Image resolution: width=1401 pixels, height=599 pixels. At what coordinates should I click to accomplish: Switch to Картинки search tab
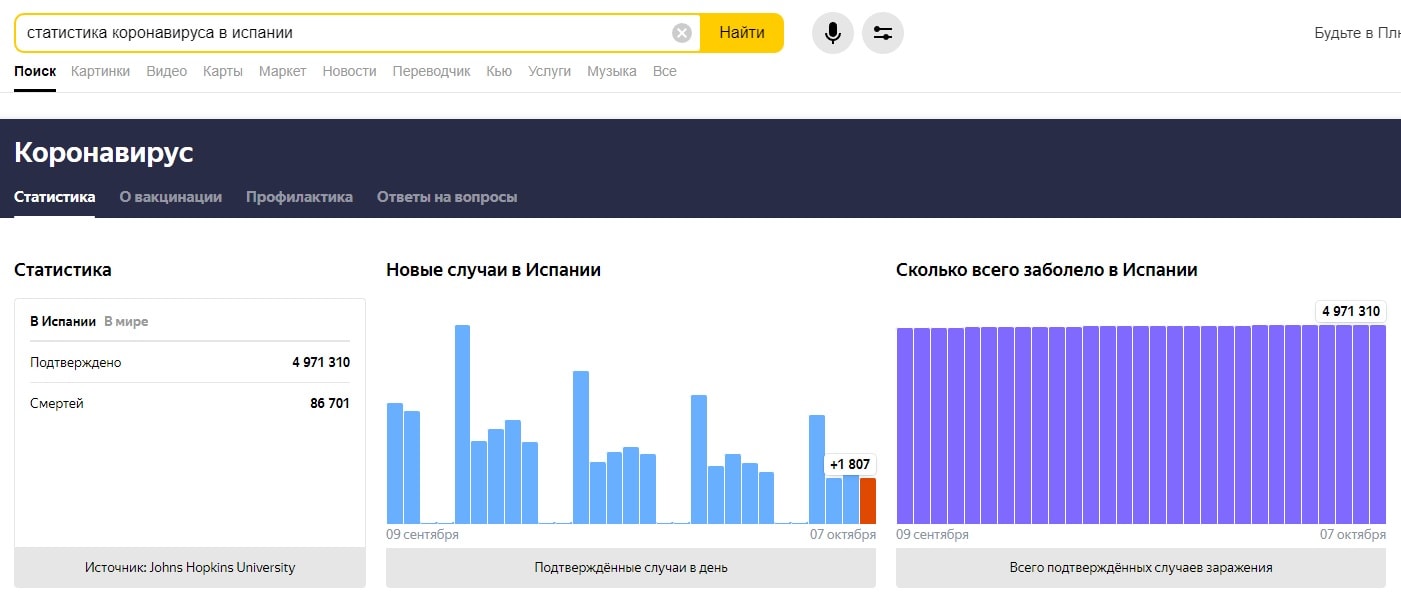(100, 71)
